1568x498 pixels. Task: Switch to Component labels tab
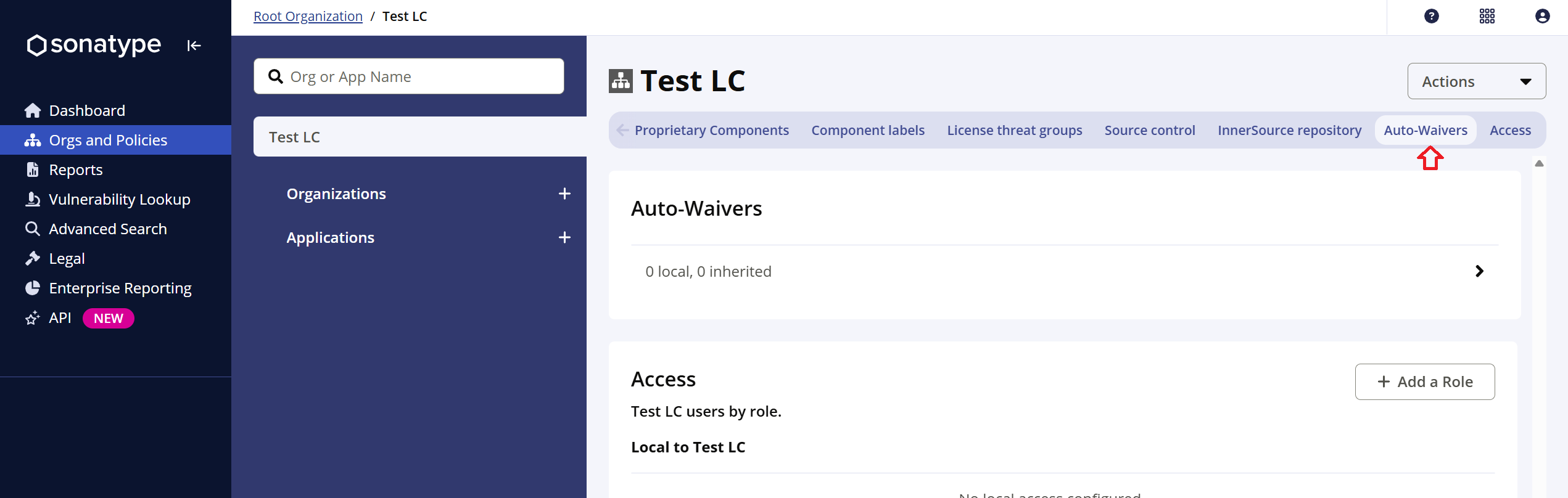(868, 130)
